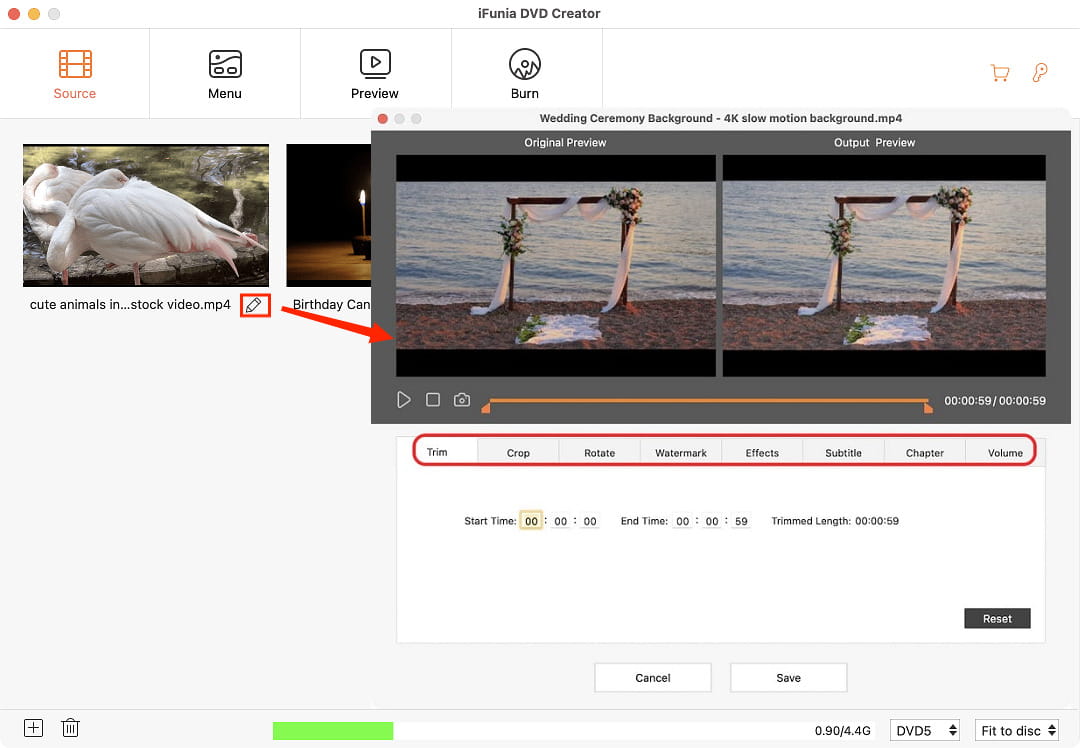Click the trash delete icon

pyautogui.click(x=70, y=728)
